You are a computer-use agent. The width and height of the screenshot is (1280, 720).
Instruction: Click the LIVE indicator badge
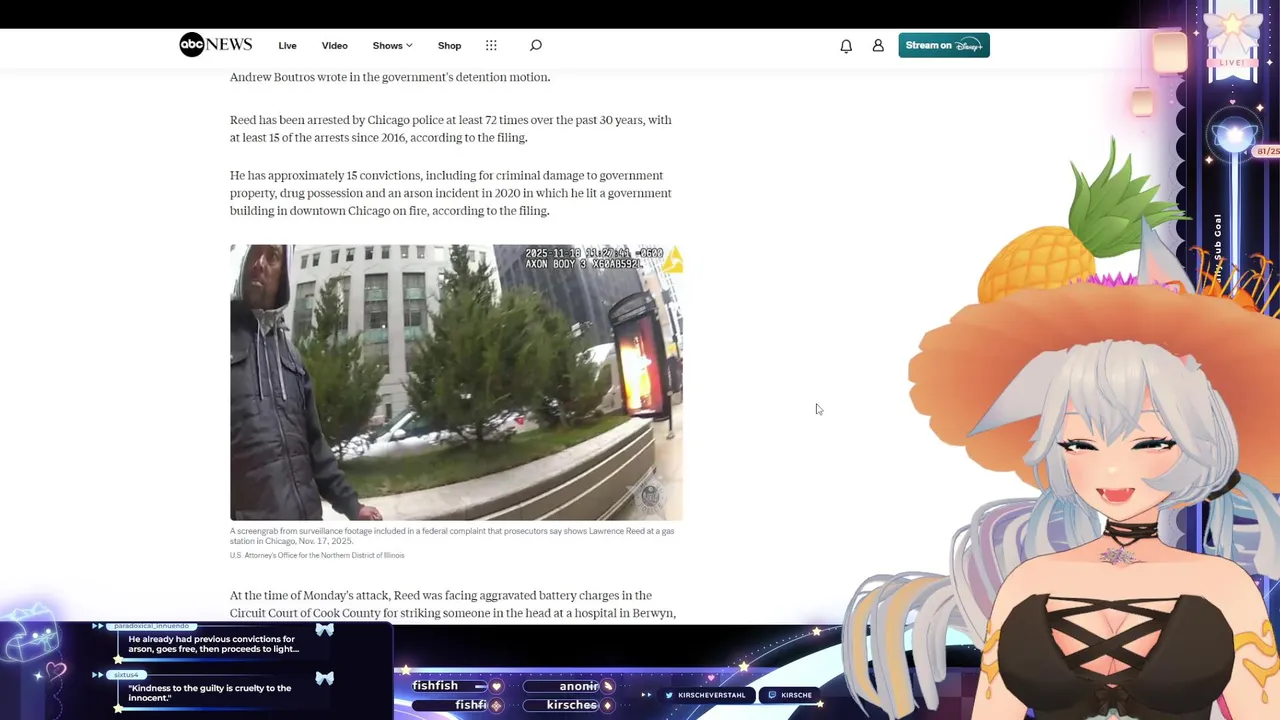[1232, 62]
